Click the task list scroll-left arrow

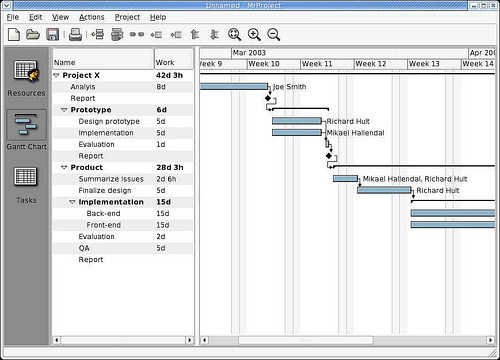pyautogui.click(x=57, y=340)
